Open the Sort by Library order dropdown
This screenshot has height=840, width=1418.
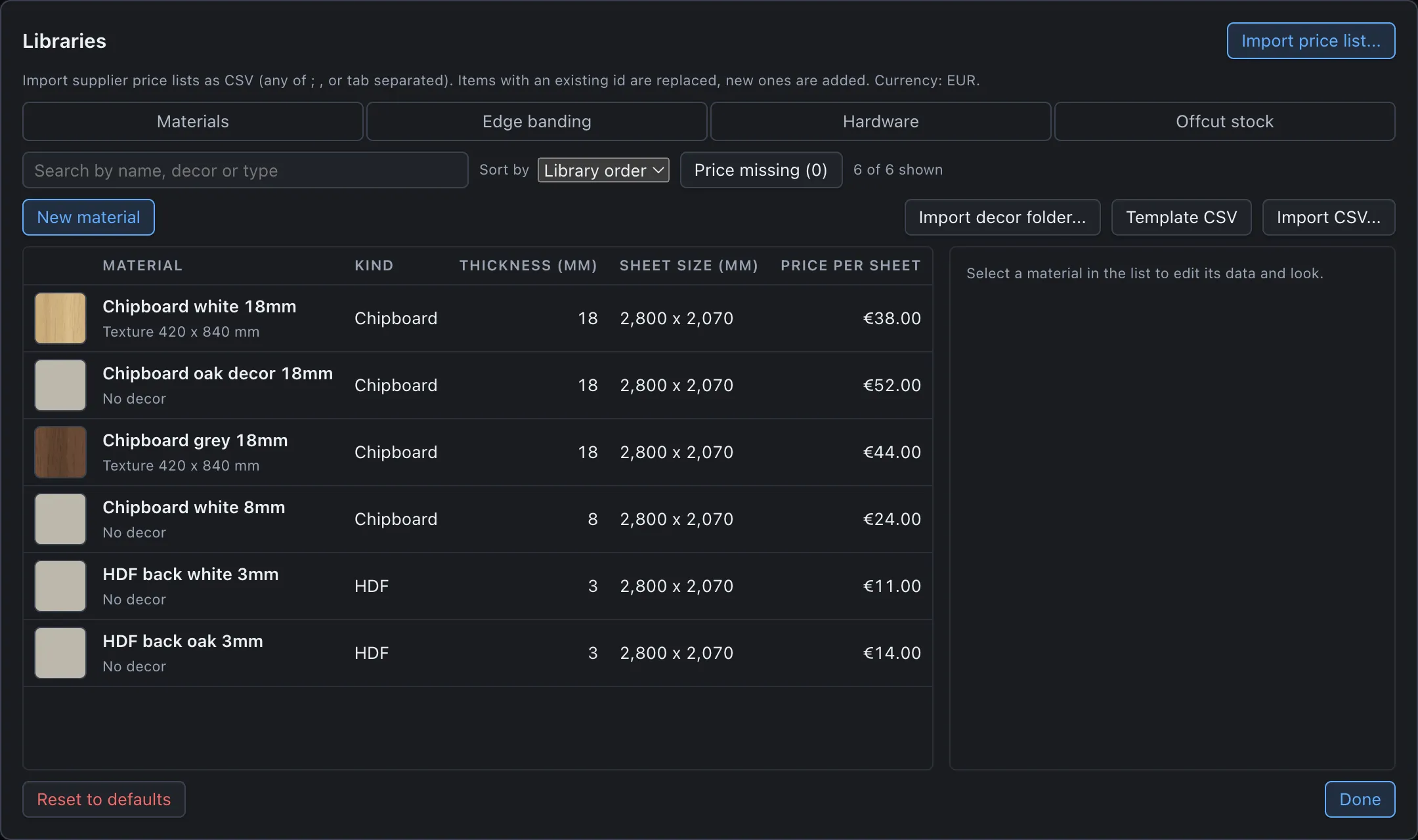click(x=603, y=170)
